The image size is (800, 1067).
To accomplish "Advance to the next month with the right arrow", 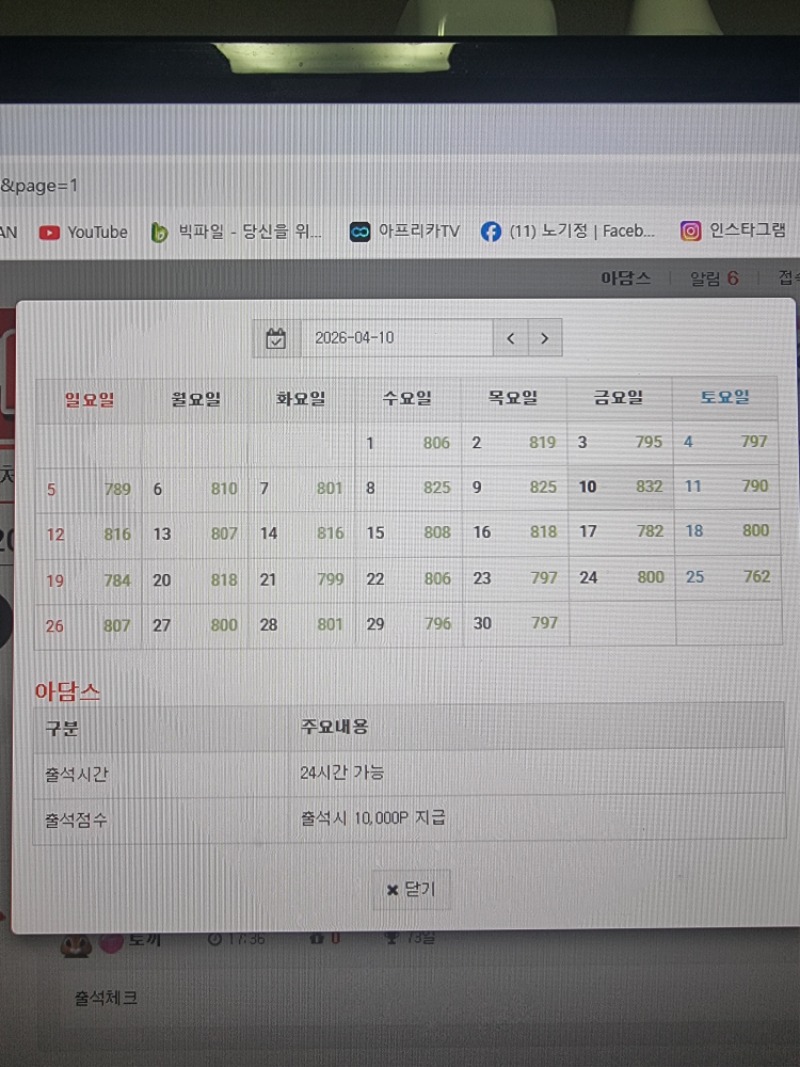I will point(544,339).
